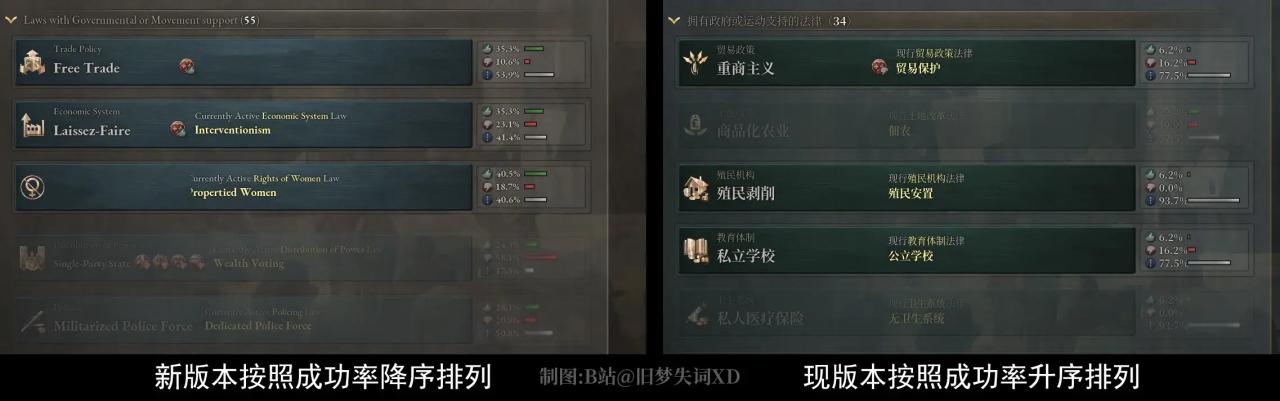This screenshot has width=1280, height=401.
Task: Click the dimmed 商品化农业 law row
Action: click(906, 124)
